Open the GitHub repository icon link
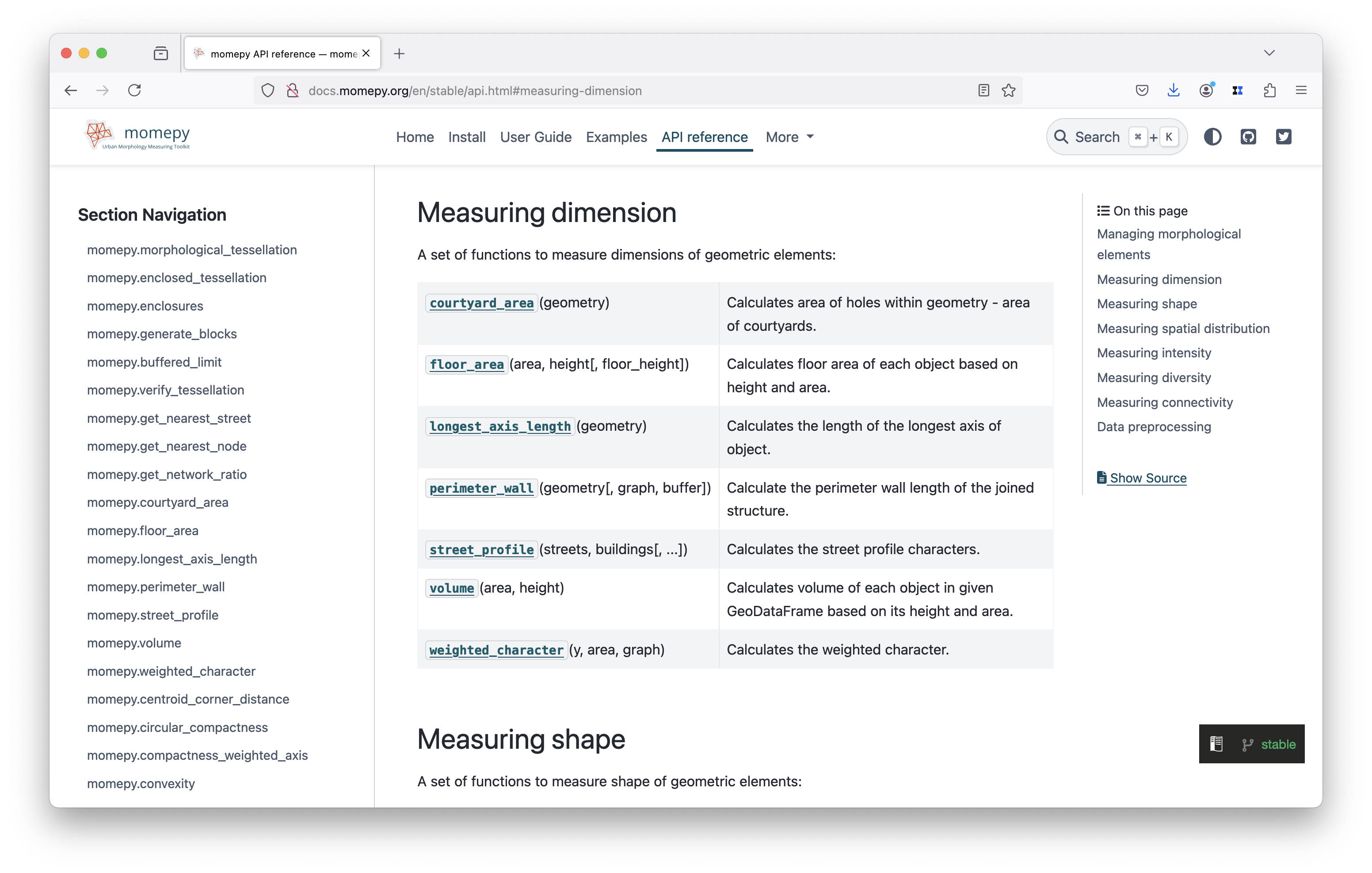This screenshot has width=1372, height=873. (x=1248, y=137)
